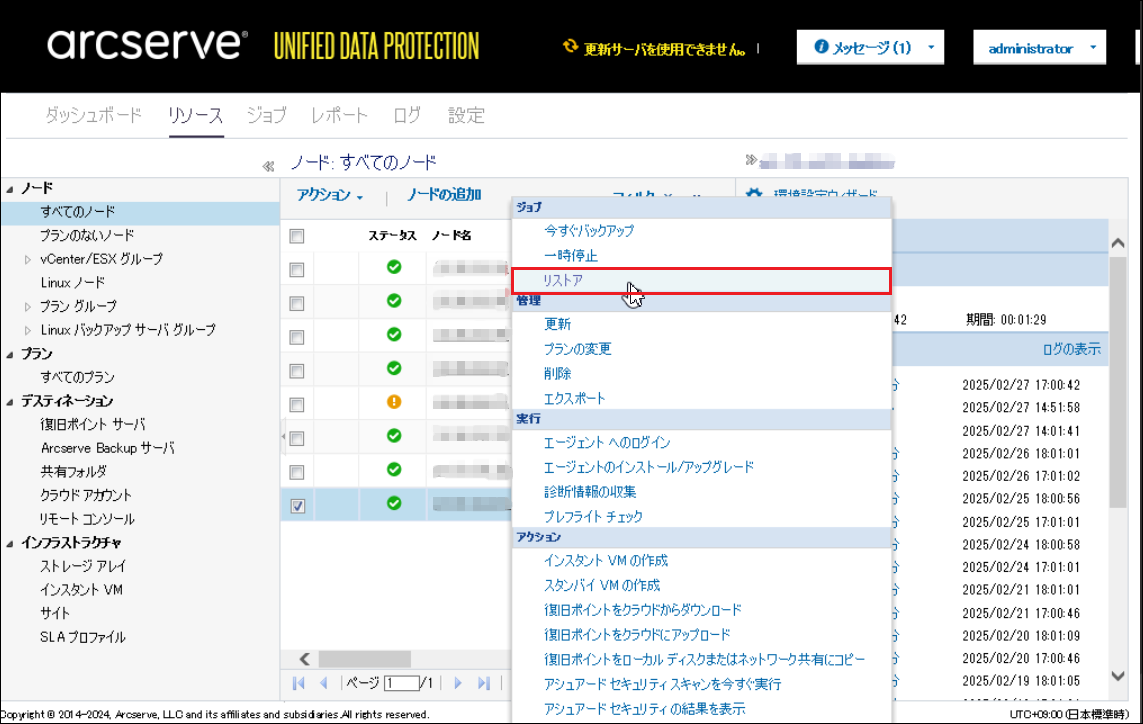Choose スタンバイ VM の作成 menu item
Image resolution: width=1143 pixels, height=724 pixels.
(602, 585)
